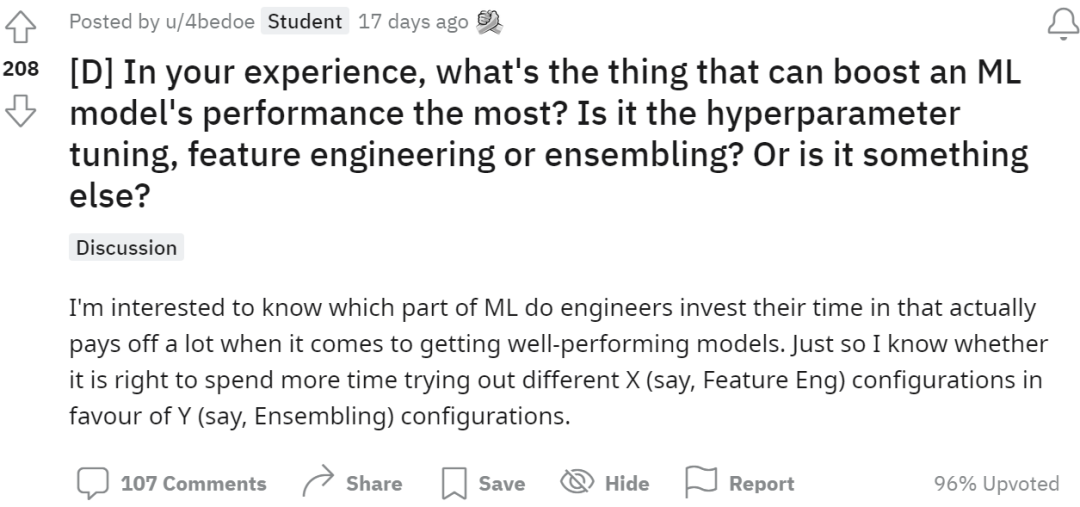The width and height of the screenshot is (1080, 507).
Task: Open the u/4bedoe user profile
Action: (x=210, y=21)
